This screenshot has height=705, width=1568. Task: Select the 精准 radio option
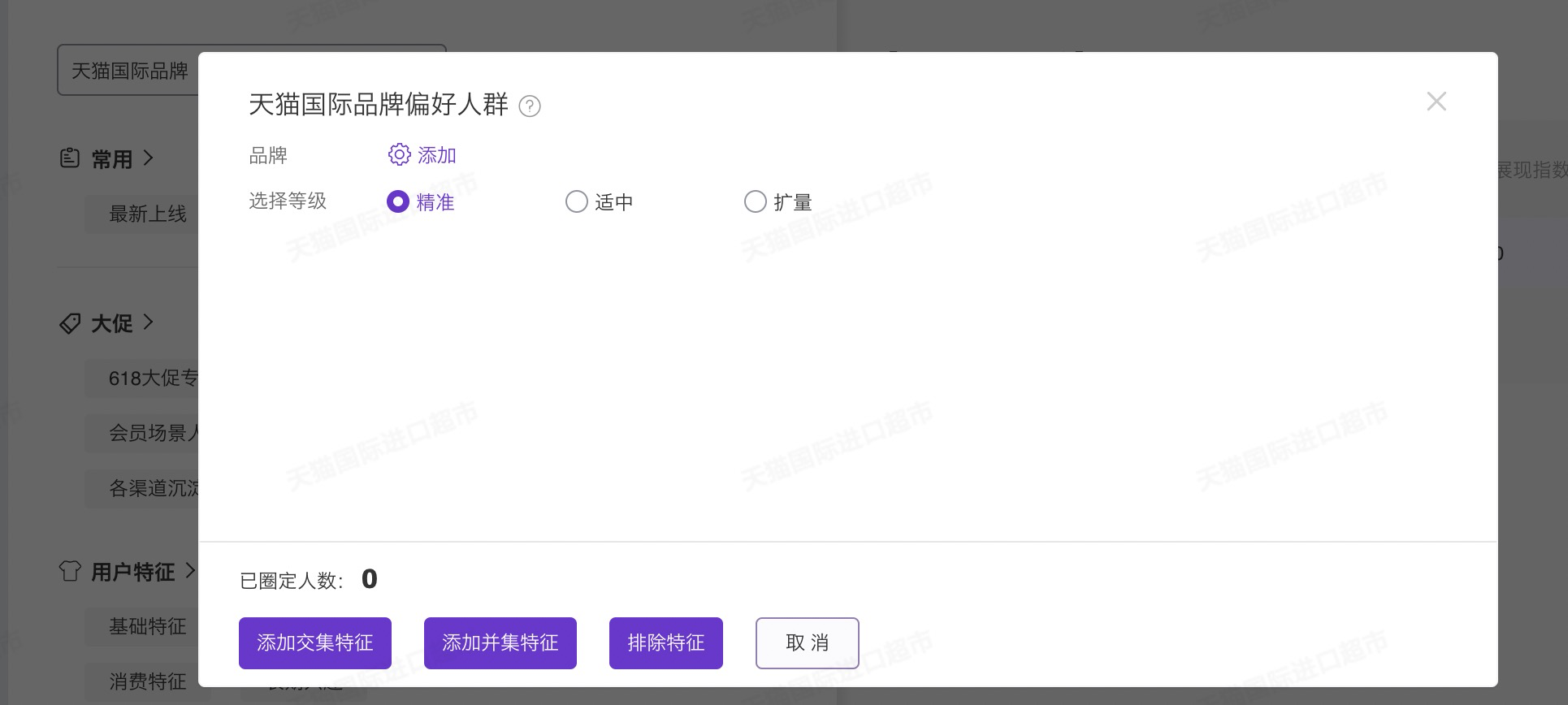pos(398,201)
